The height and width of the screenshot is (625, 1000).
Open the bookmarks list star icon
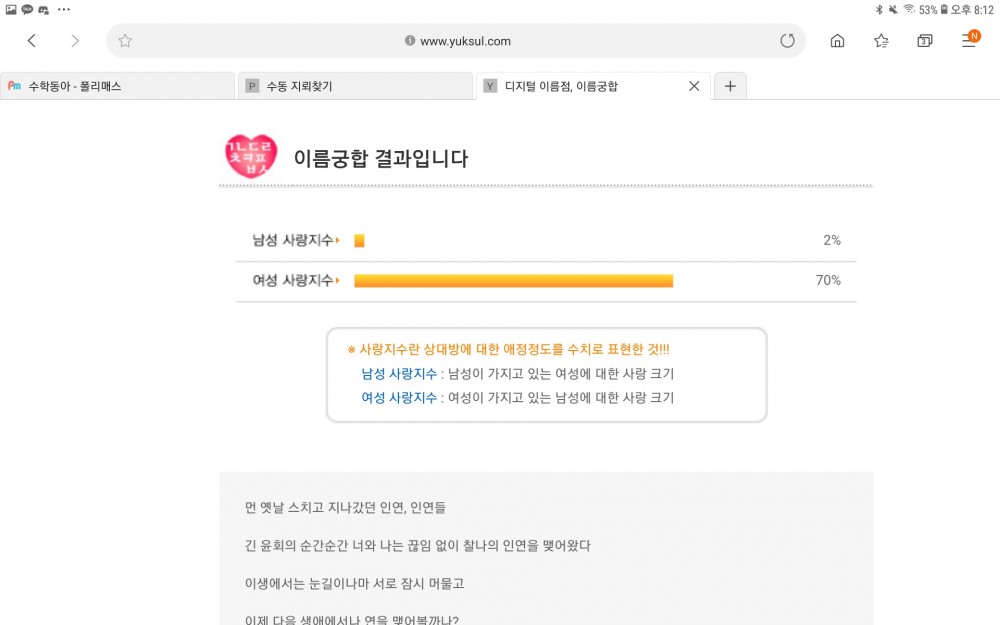click(881, 41)
